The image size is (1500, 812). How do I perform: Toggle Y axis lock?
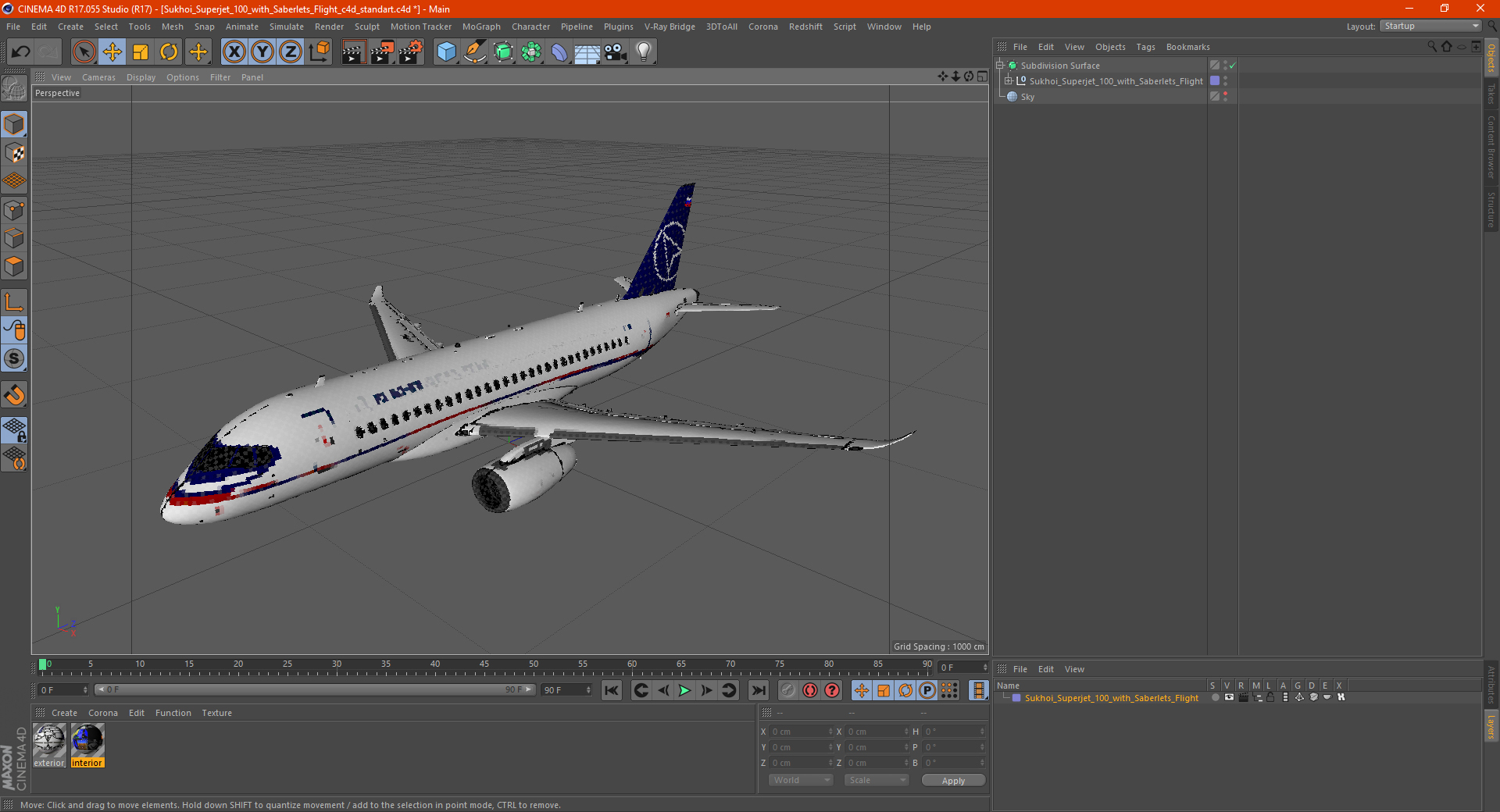tap(262, 52)
